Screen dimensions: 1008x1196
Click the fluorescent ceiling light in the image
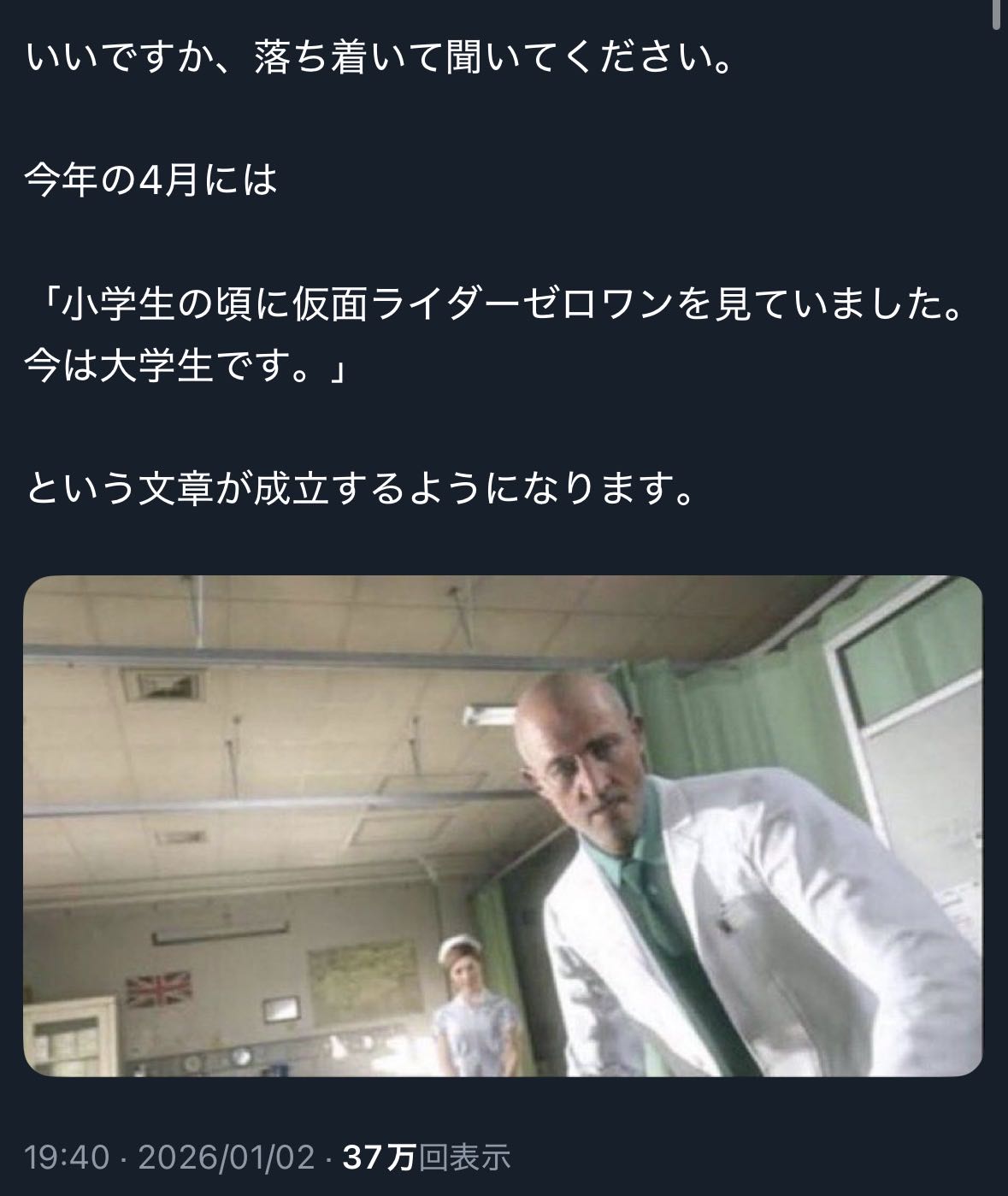click(498, 713)
